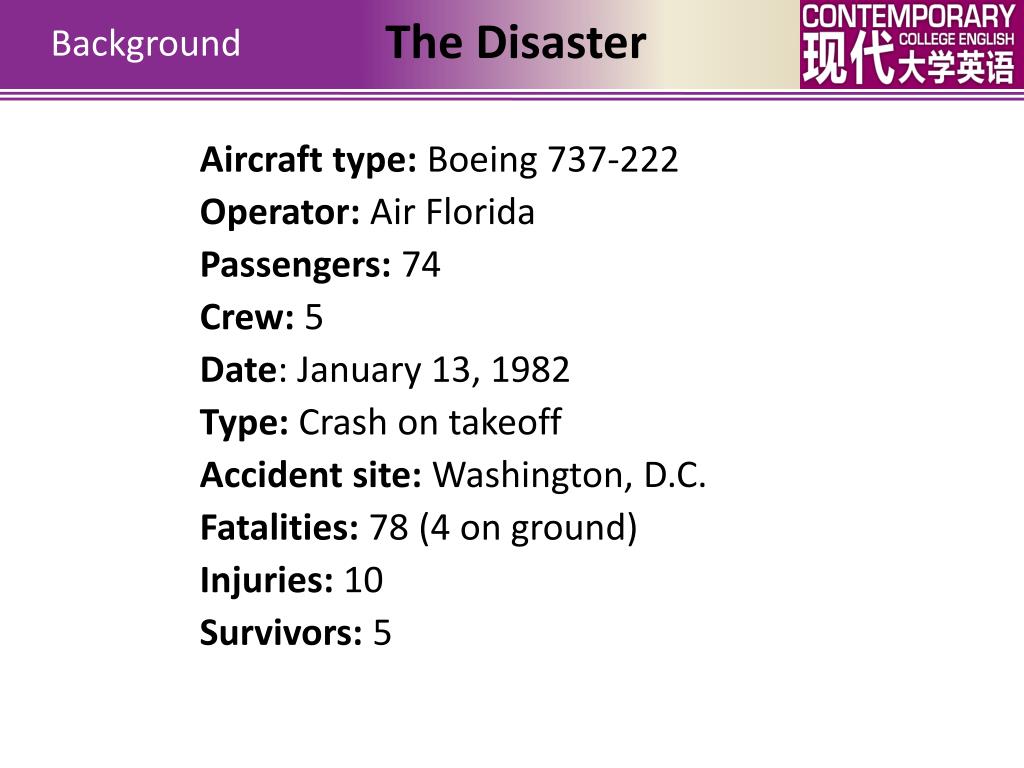Click the 78 (4 on ground) text

[x=503, y=528]
